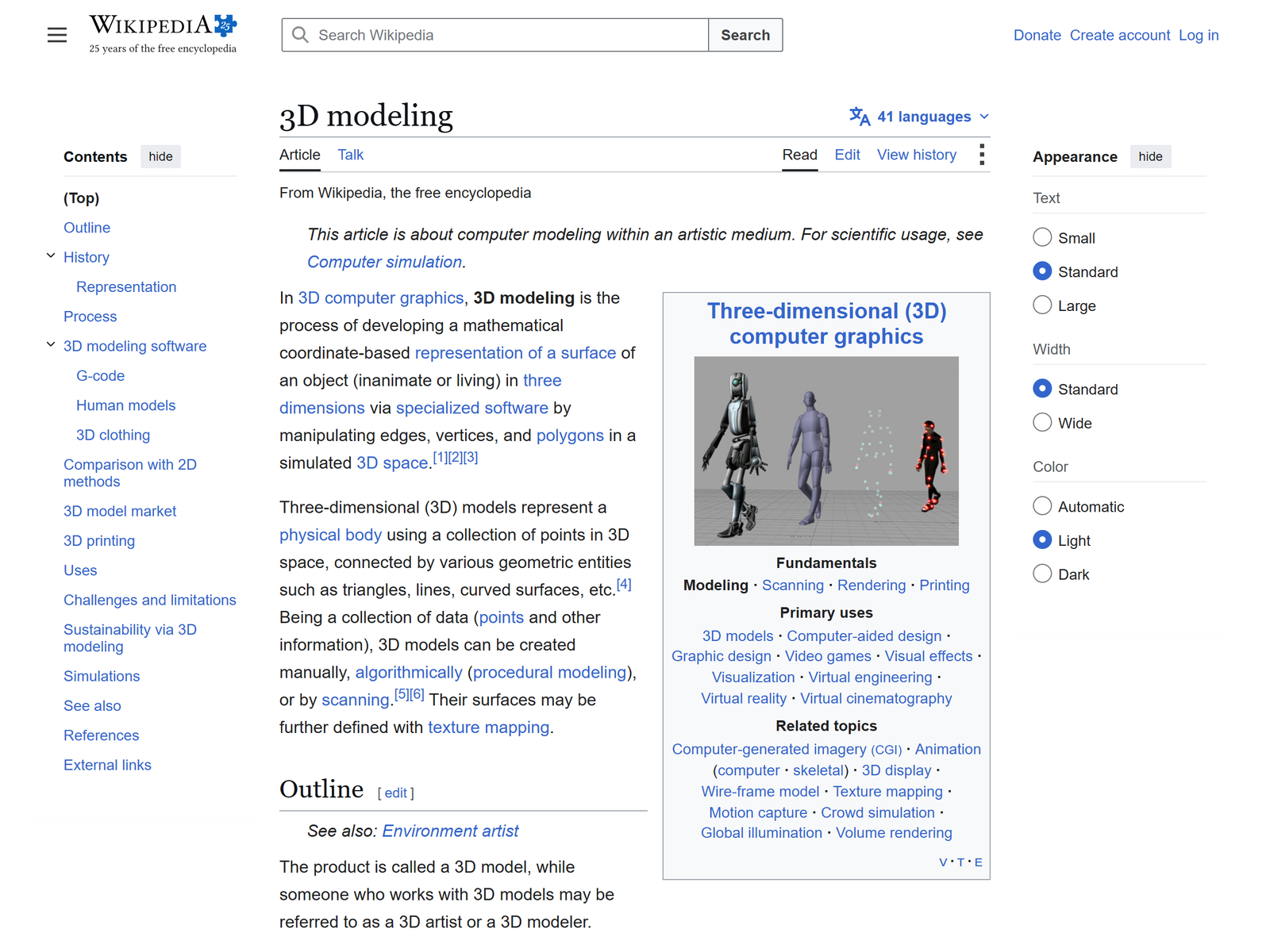Open Volume rendering link in infobox
The height and width of the screenshot is (952, 1270).
(894, 832)
